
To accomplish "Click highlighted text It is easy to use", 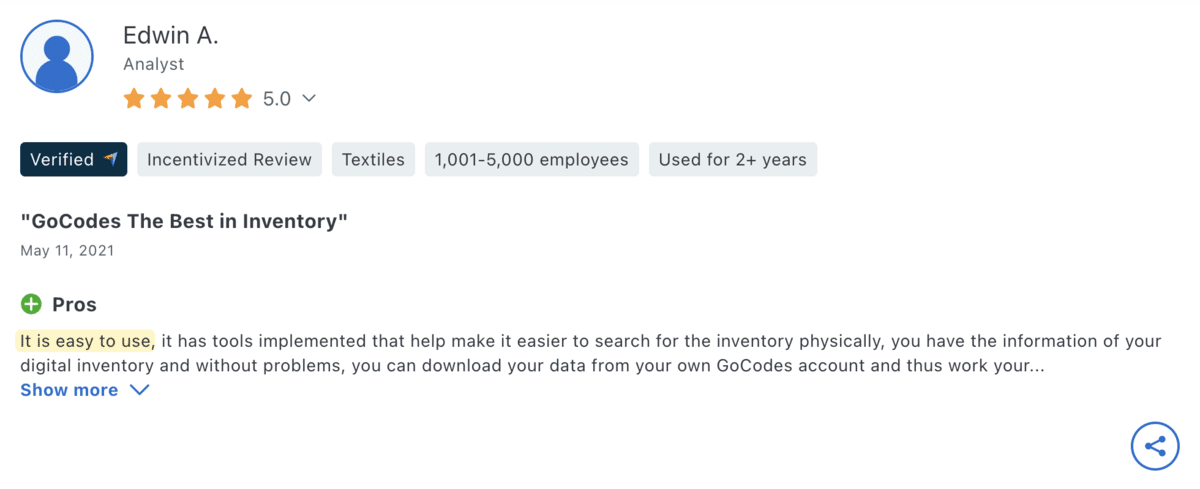I will (x=85, y=341).
